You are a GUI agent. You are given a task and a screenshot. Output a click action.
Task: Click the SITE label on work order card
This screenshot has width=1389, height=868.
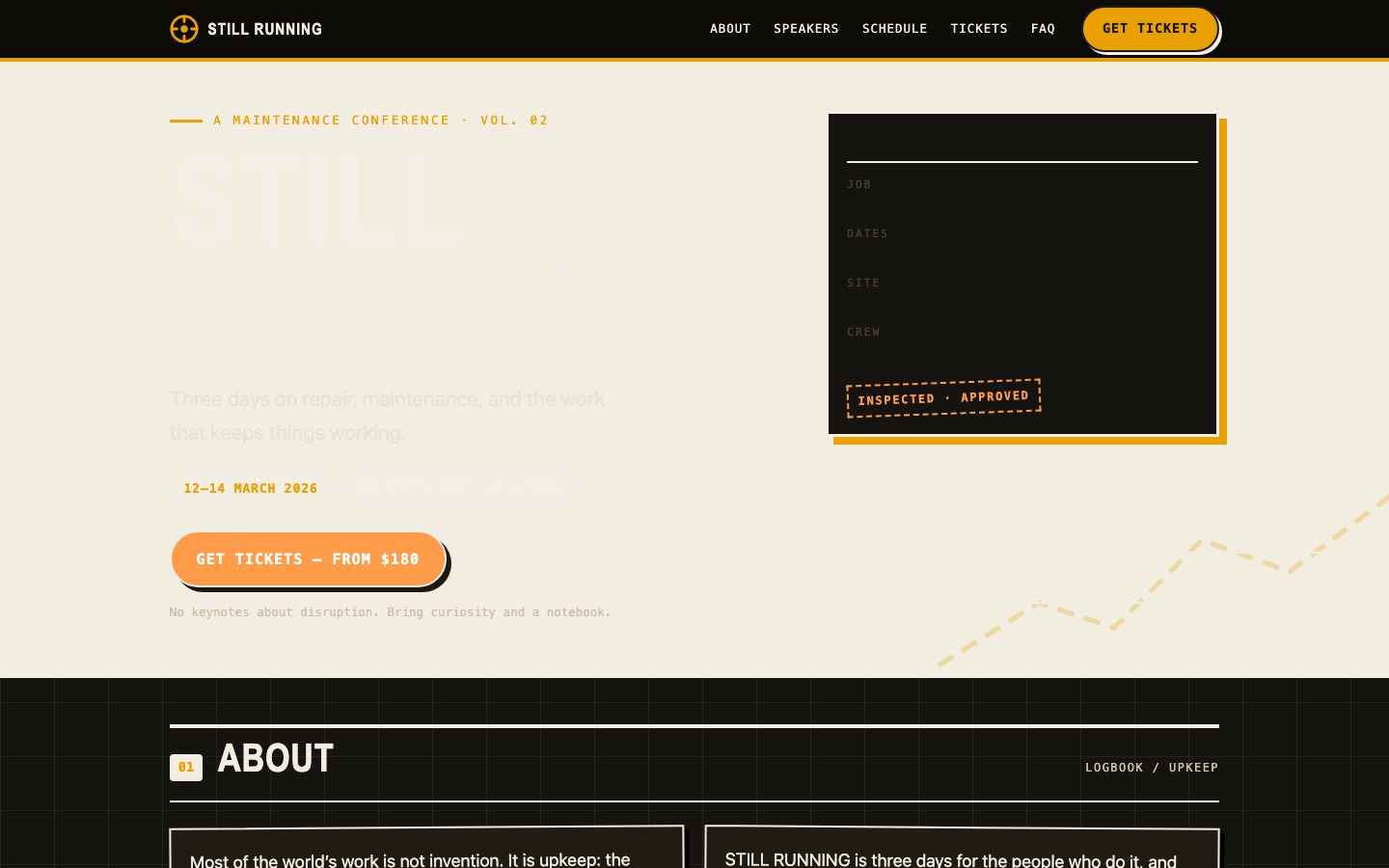(x=863, y=283)
